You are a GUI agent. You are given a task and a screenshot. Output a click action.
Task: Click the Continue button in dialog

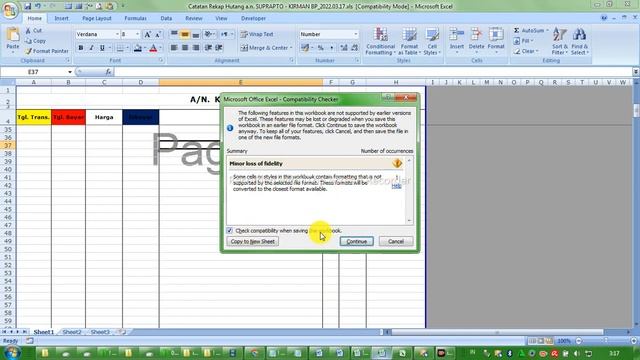[356, 241]
